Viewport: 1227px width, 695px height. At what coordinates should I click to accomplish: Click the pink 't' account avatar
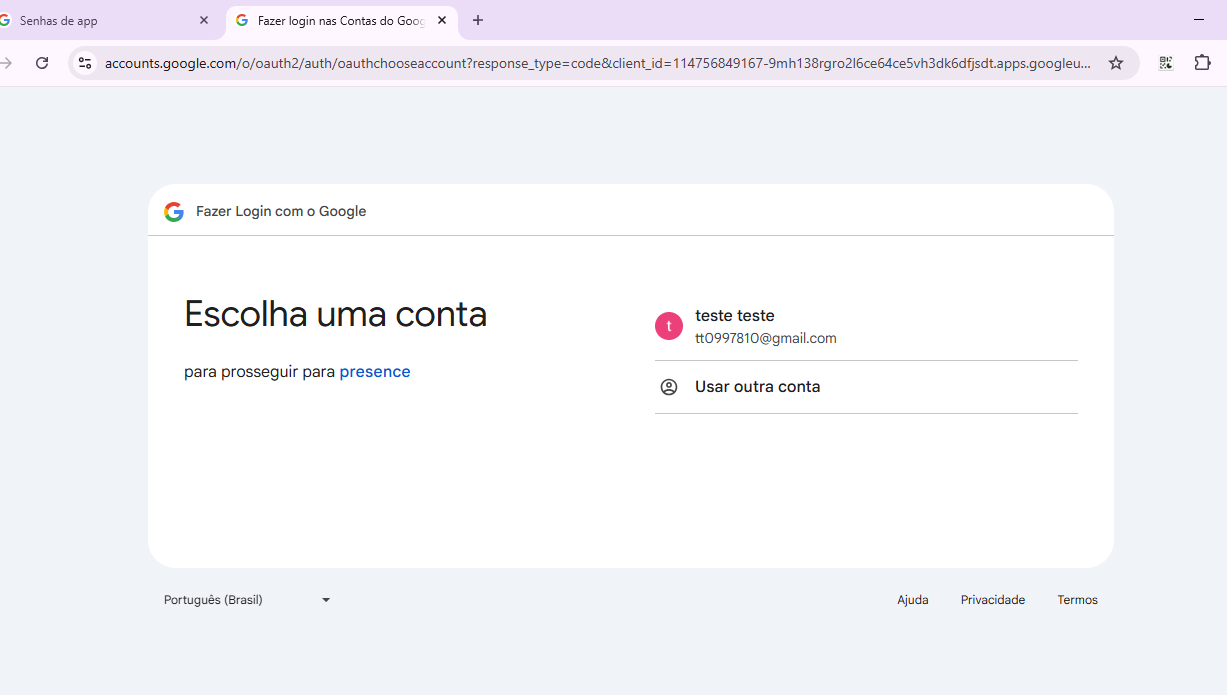point(669,326)
